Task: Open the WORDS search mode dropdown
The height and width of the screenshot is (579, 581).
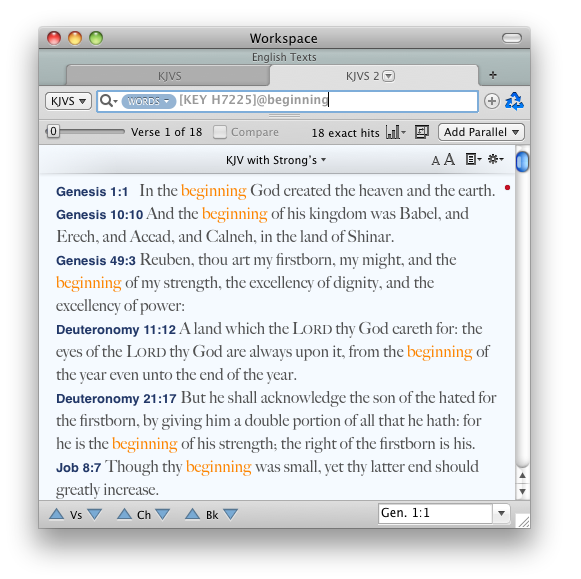Action: [149, 101]
